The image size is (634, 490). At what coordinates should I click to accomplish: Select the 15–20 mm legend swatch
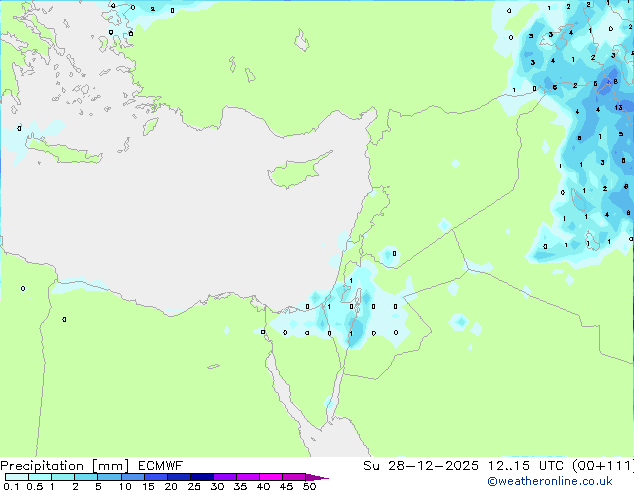coord(156,477)
